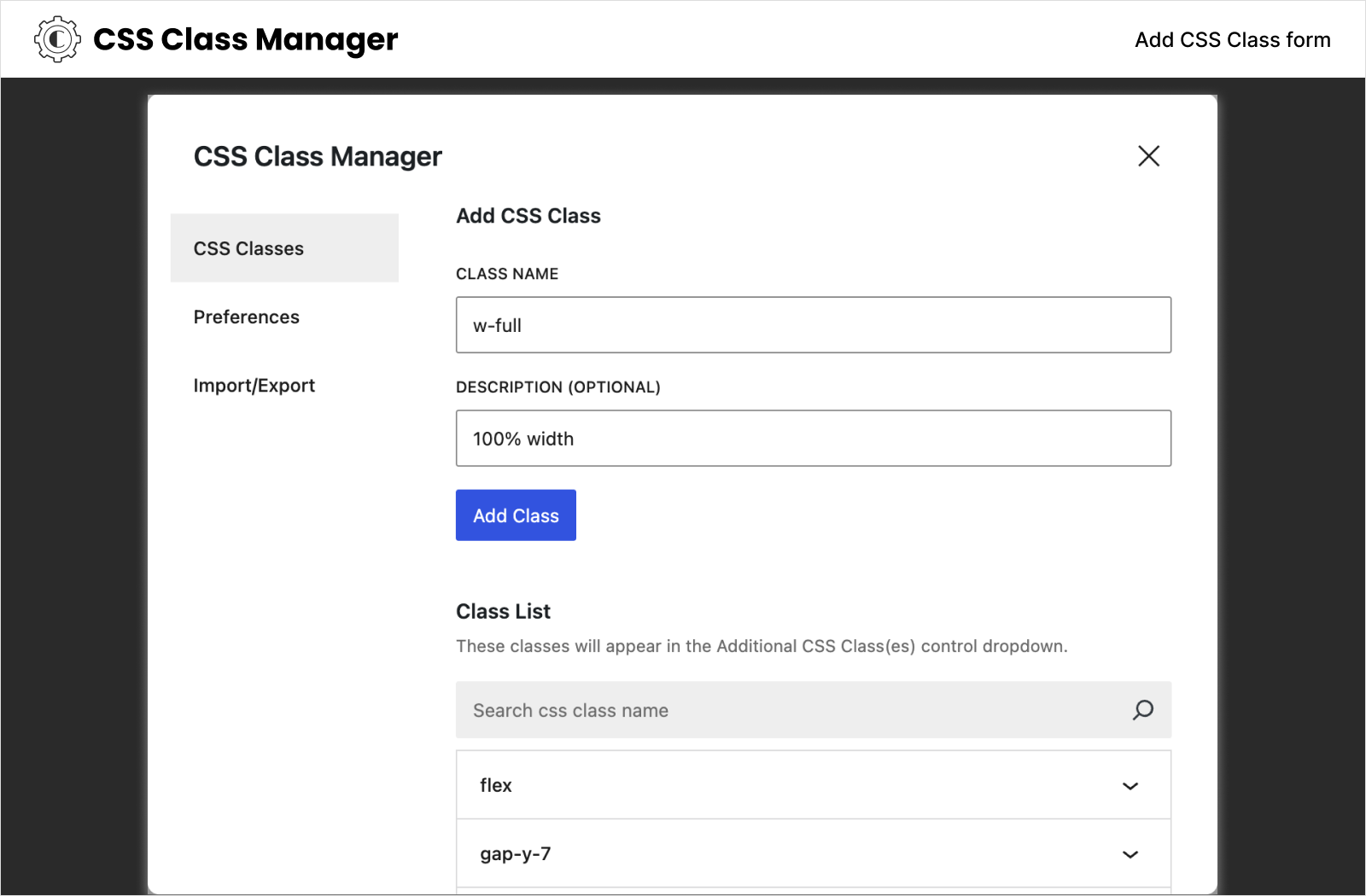Expand the gap-y-7 class chevron
Image resolution: width=1366 pixels, height=896 pixels.
point(1130,854)
